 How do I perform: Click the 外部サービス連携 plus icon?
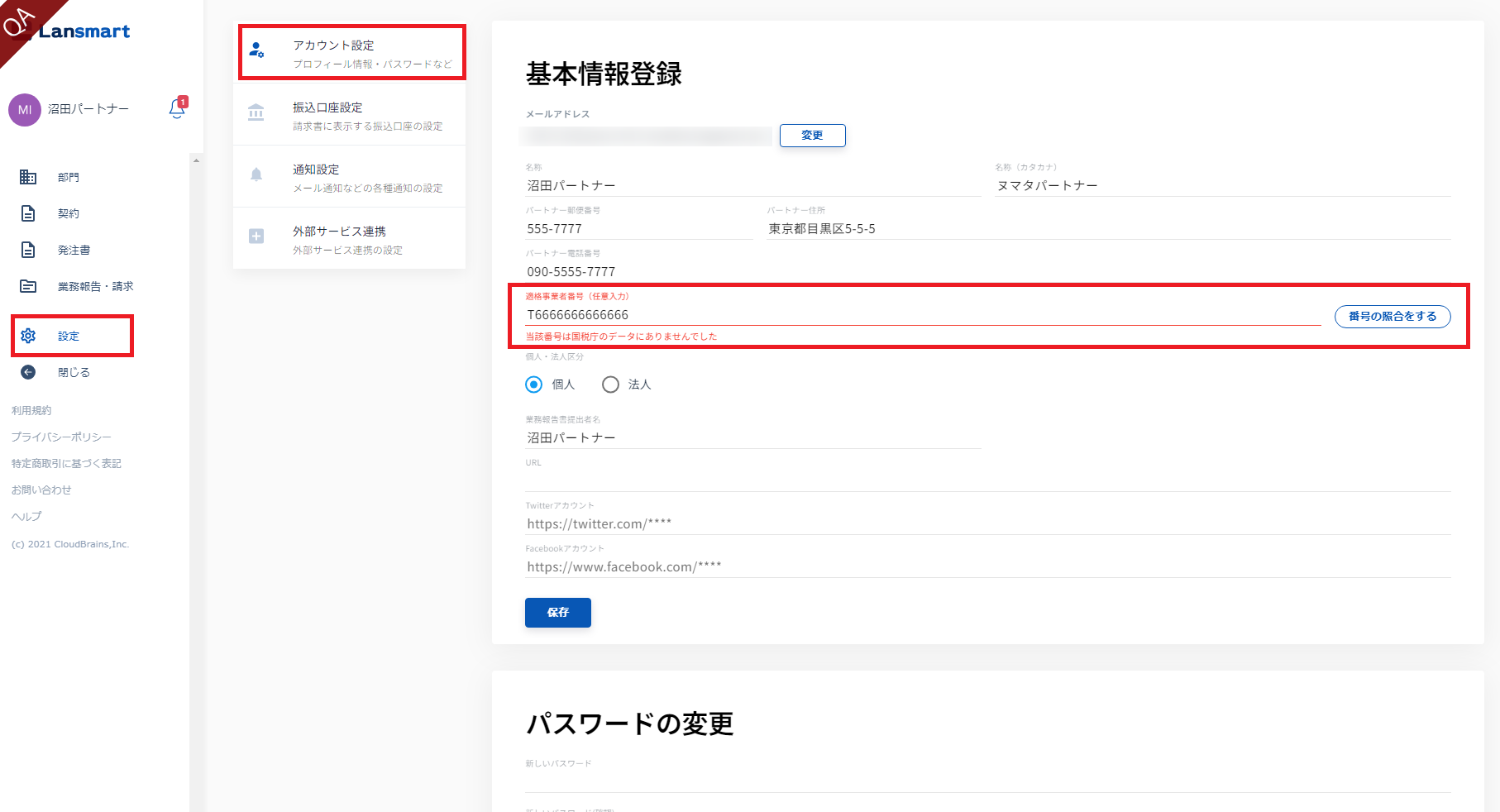(256, 236)
